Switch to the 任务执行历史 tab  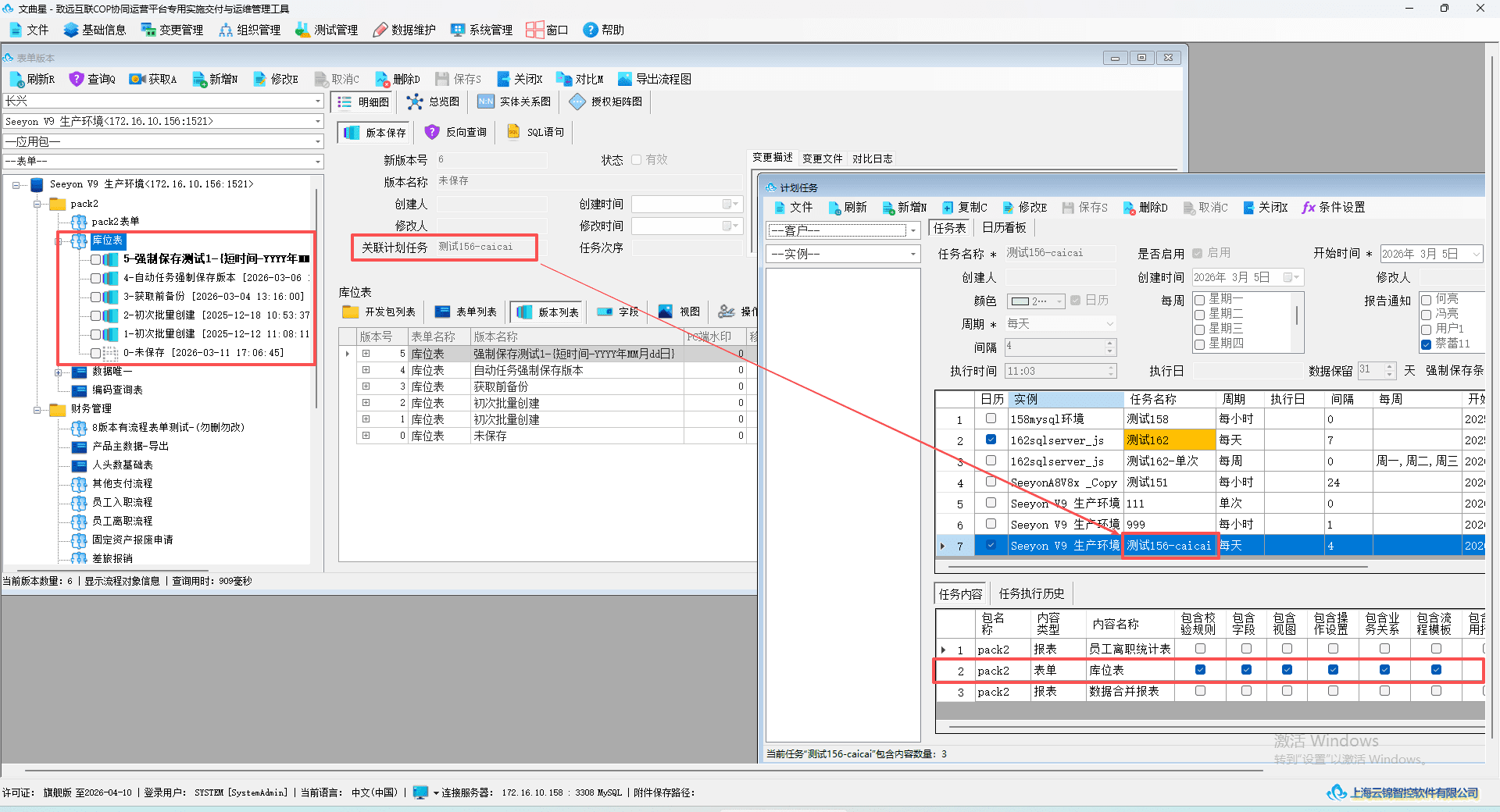[1031, 593]
